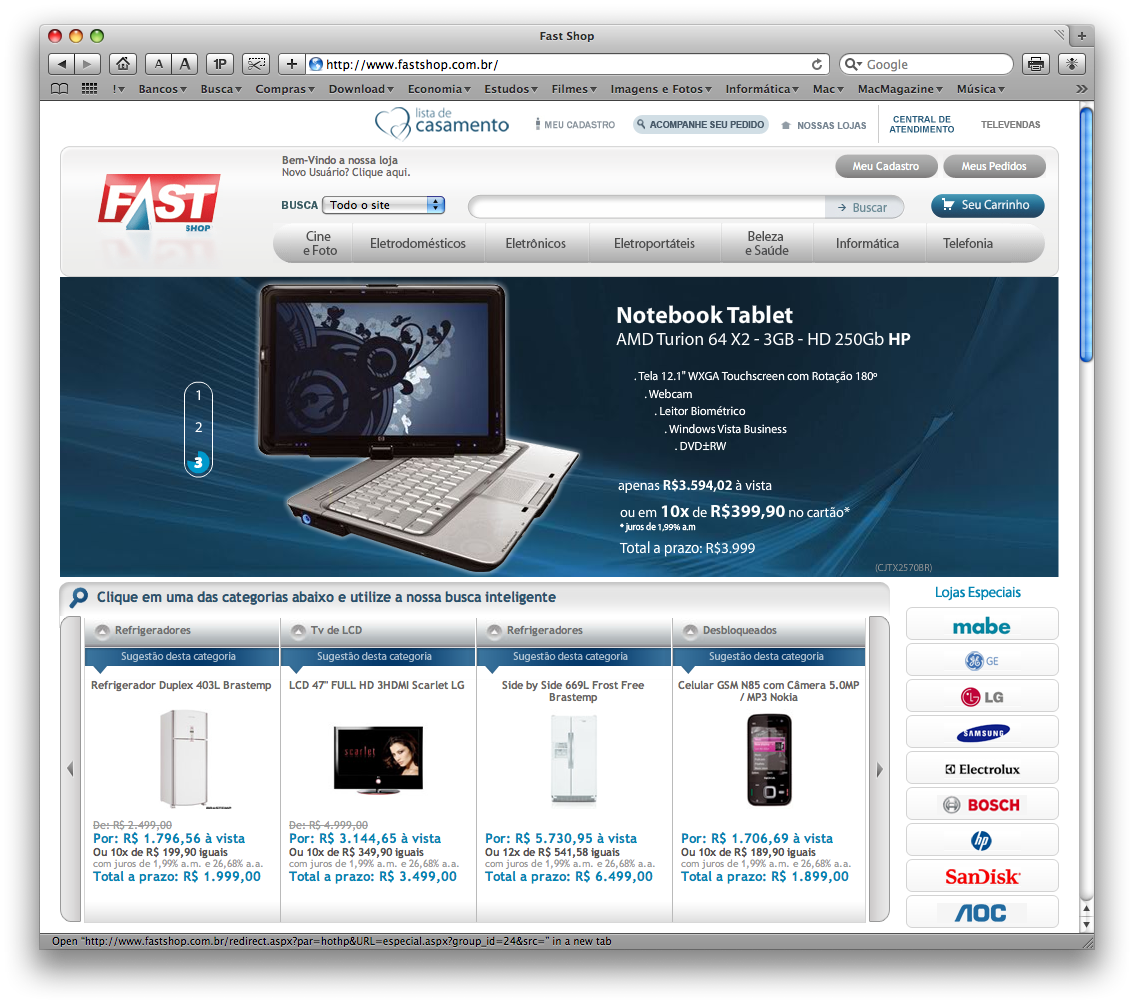Open the Informática store category tab
This screenshot has height=1004, width=1134.
pos(867,243)
